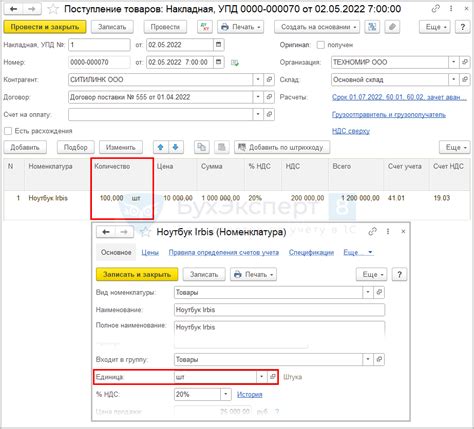Add document to favorites star
474x429 pixels.
coord(53,9)
